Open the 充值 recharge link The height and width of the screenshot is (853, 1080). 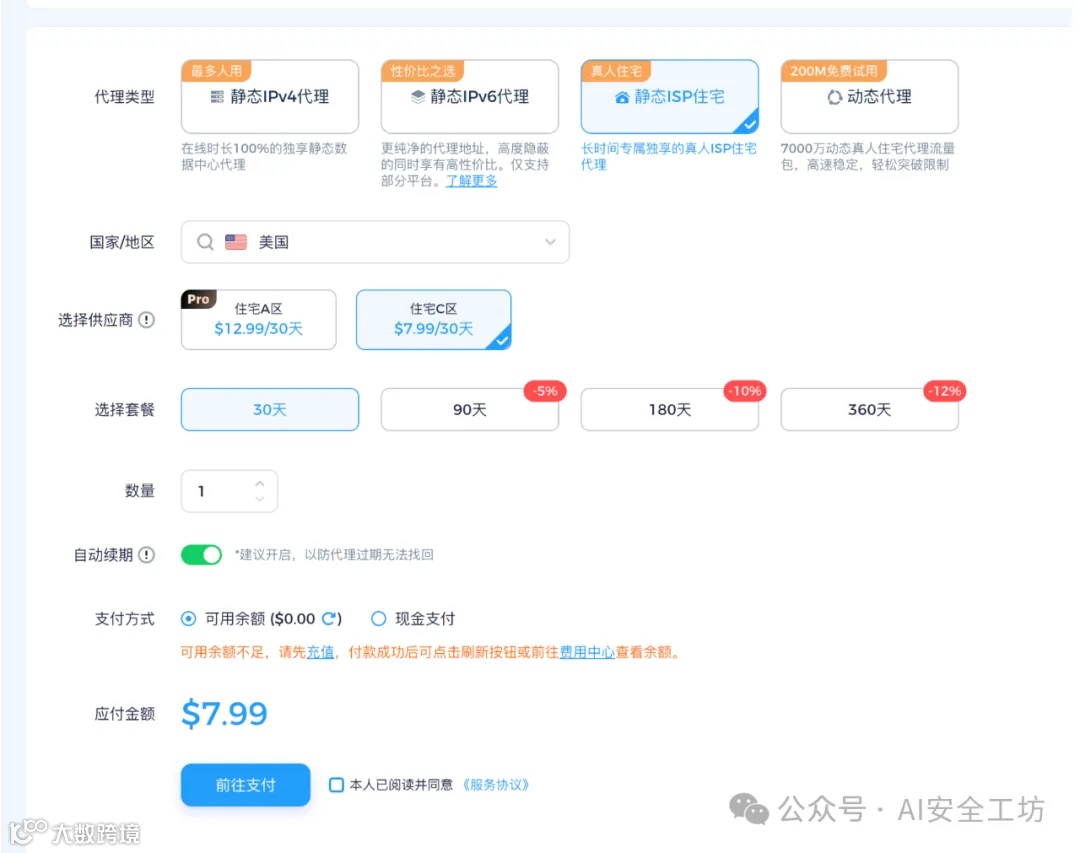(x=321, y=651)
